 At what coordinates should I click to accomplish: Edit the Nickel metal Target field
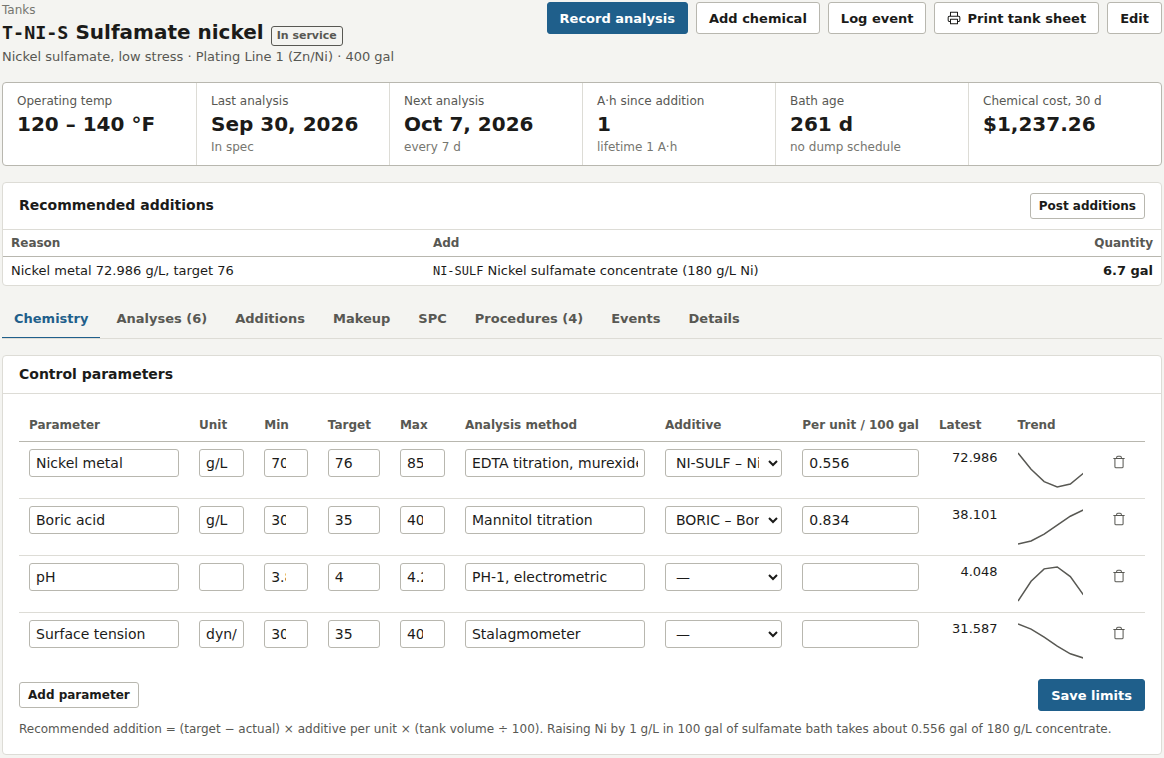(353, 463)
